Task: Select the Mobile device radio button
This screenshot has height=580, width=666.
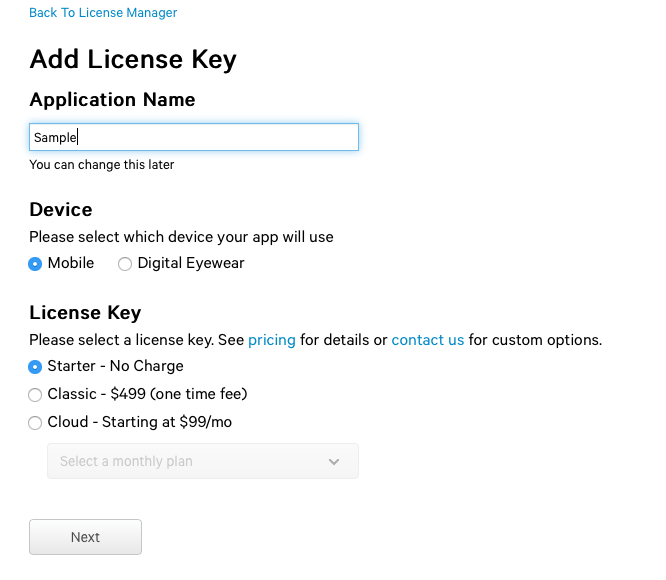Action: click(x=36, y=264)
